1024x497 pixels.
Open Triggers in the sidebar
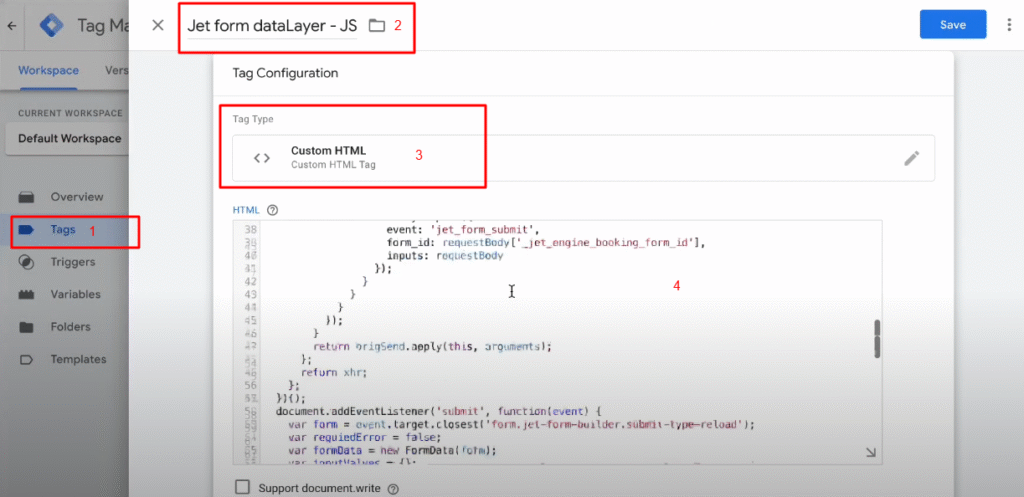(72, 262)
